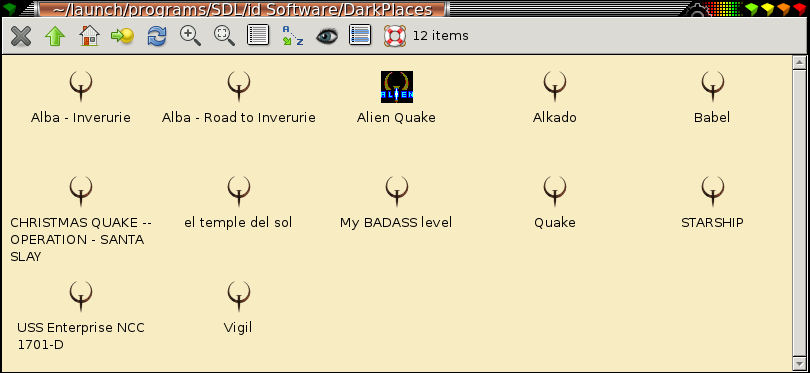Toggle hidden files with the eye icon
The height and width of the screenshot is (373, 810).
click(x=326, y=36)
